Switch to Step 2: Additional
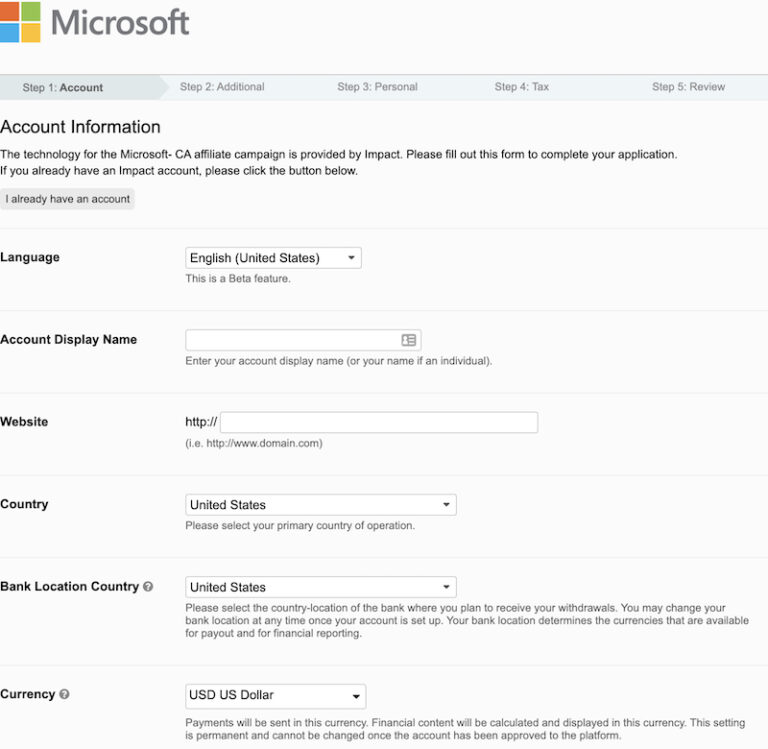 tap(222, 87)
